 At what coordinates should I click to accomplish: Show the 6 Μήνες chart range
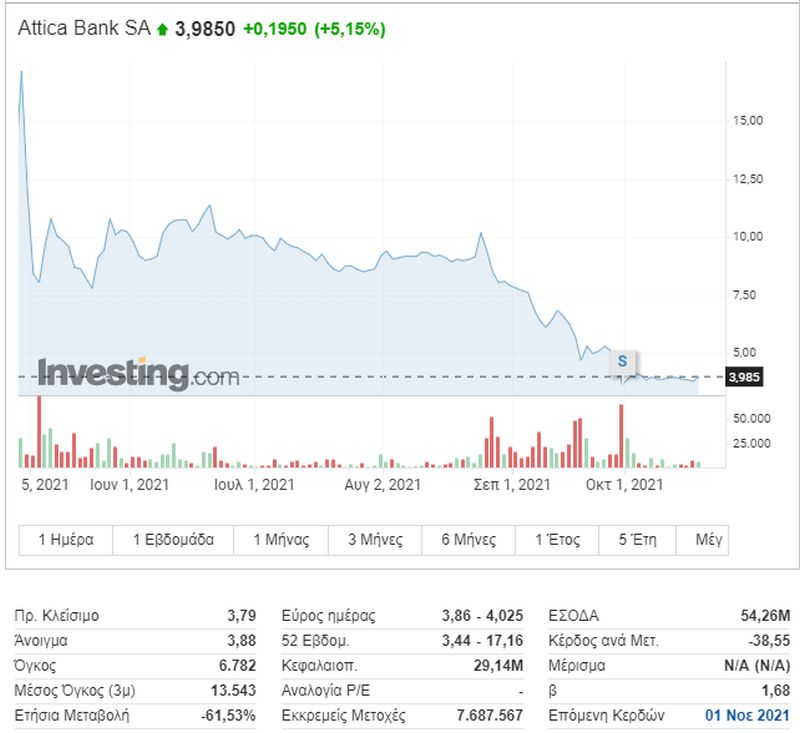tap(468, 539)
